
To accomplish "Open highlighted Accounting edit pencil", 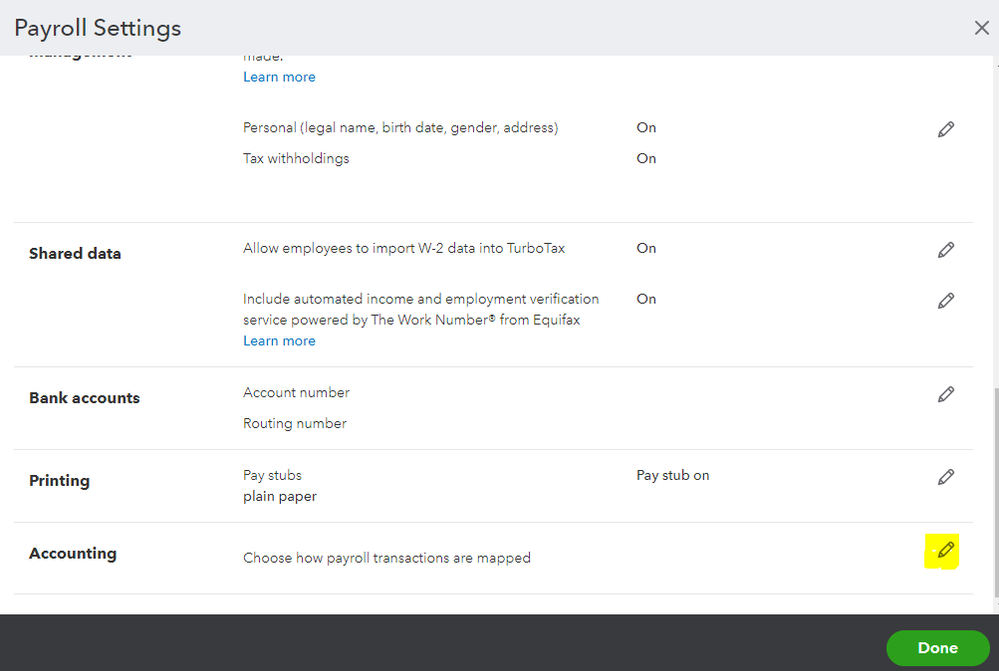I will [x=944, y=550].
